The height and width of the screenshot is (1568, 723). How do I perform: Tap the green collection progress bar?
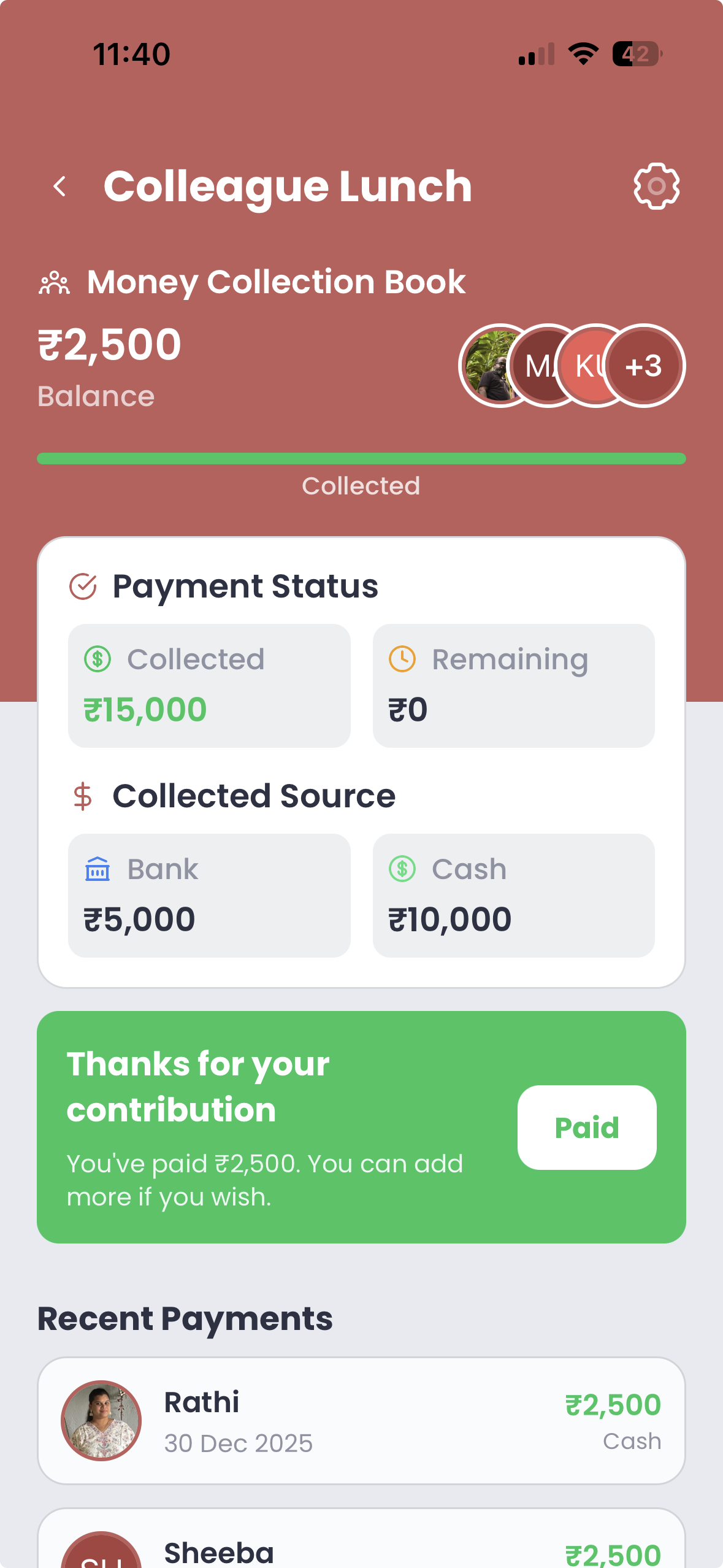coord(361,459)
